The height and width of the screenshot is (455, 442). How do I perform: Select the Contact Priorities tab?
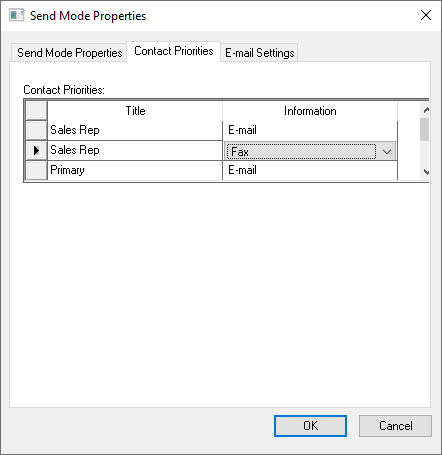[x=174, y=51]
